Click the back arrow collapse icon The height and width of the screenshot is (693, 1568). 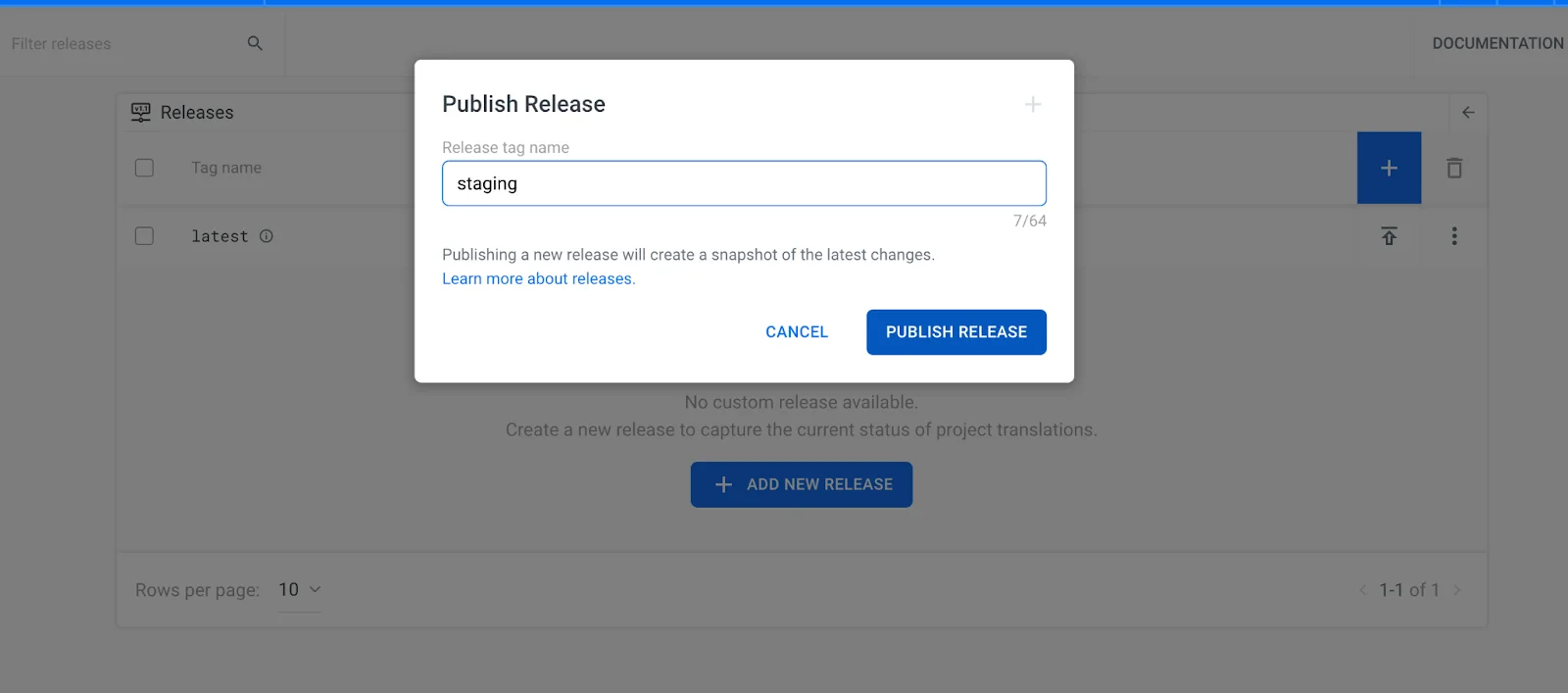[x=1467, y=113]
